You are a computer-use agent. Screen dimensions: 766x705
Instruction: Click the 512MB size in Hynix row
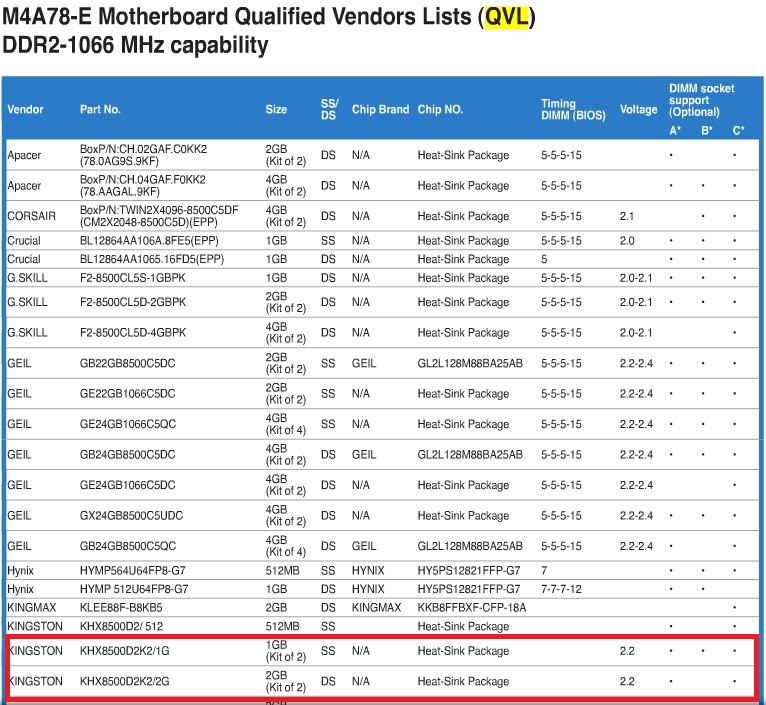[282, 571]
